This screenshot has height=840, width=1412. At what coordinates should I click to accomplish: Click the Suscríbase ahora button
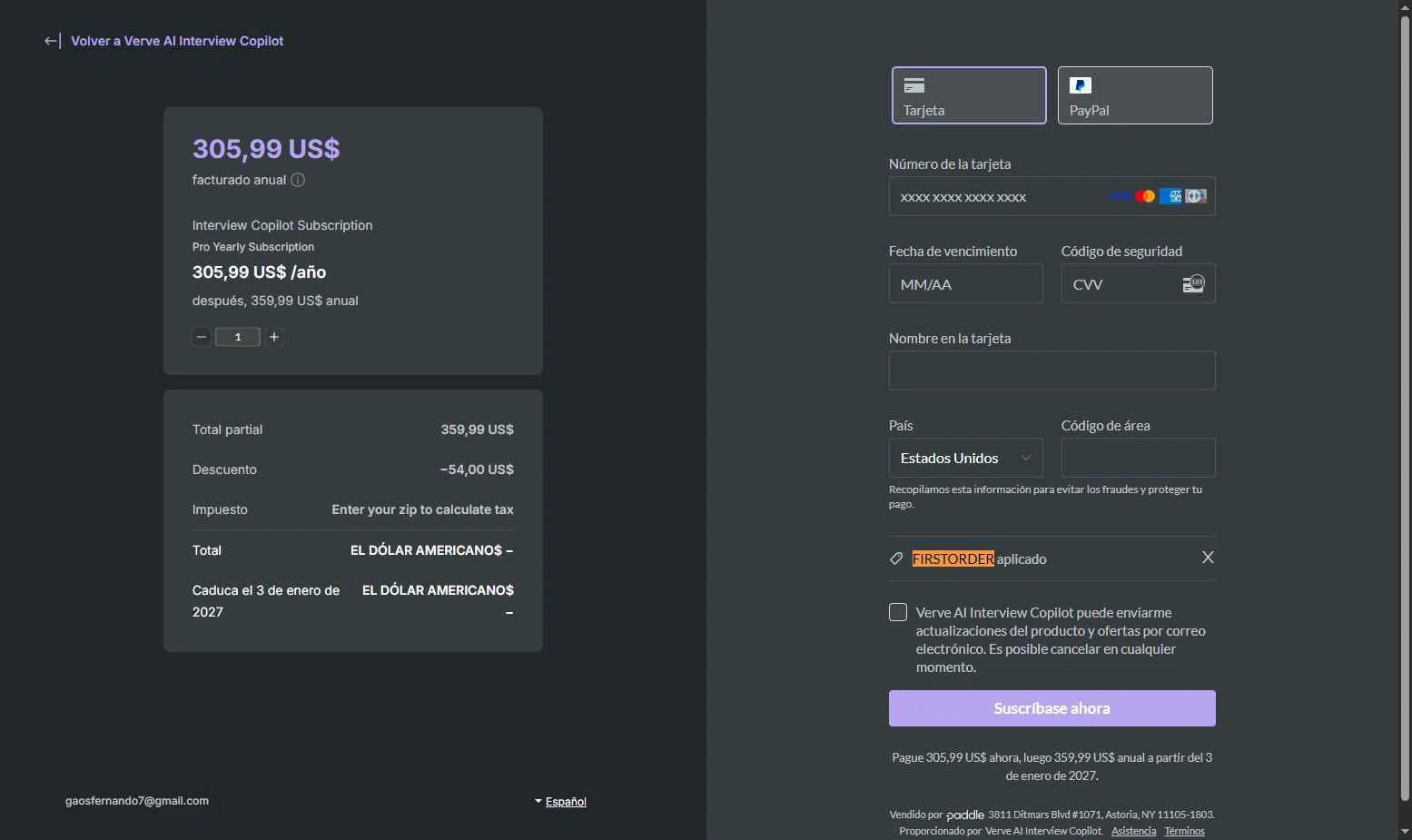1052,708
